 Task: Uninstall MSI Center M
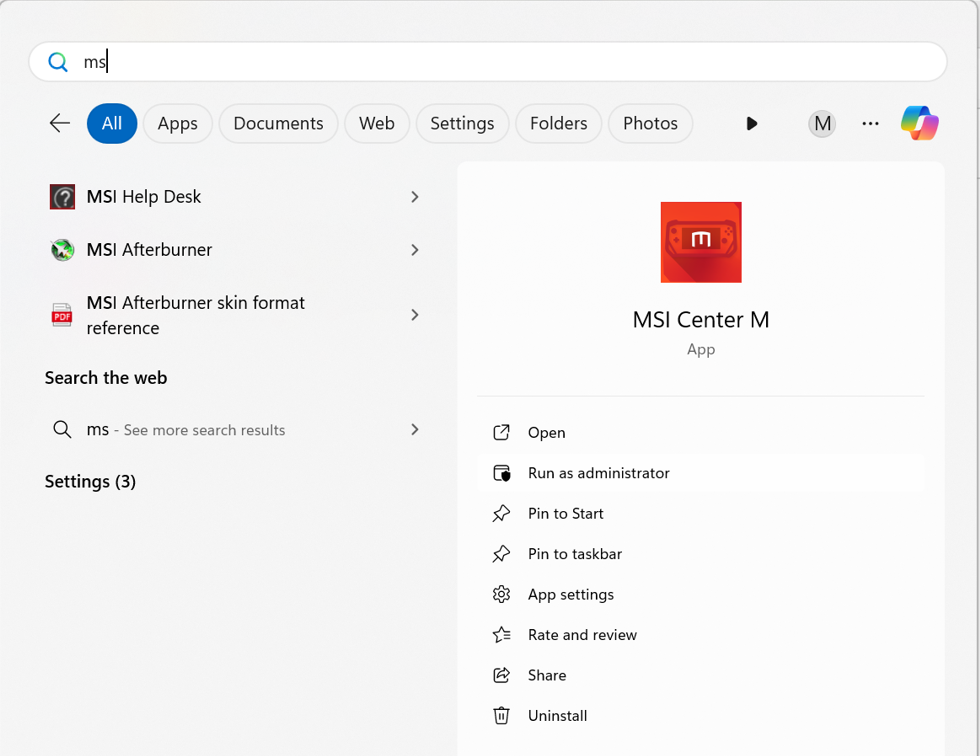pyautogui.click(x=557, y=716)
